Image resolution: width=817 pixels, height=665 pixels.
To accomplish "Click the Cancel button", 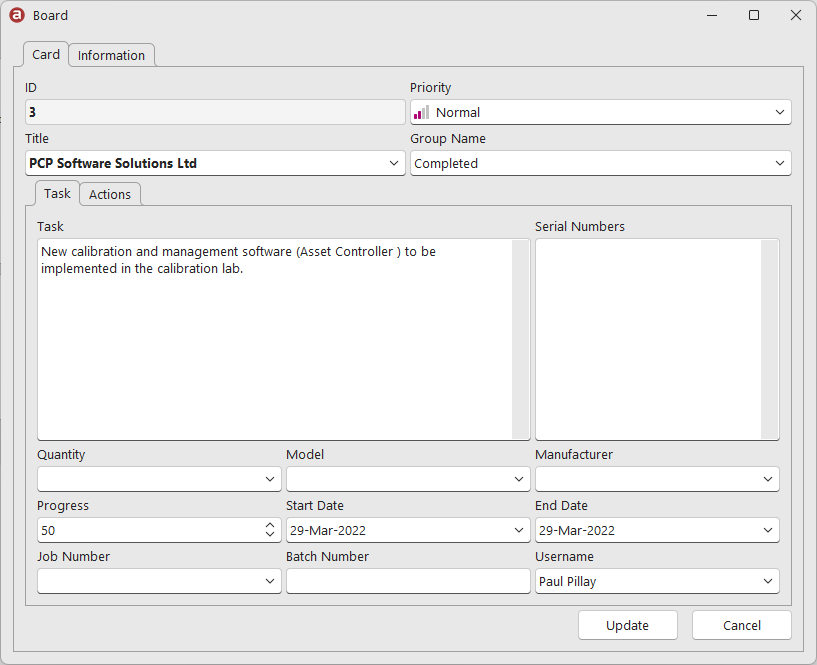I will coord(741,625).
